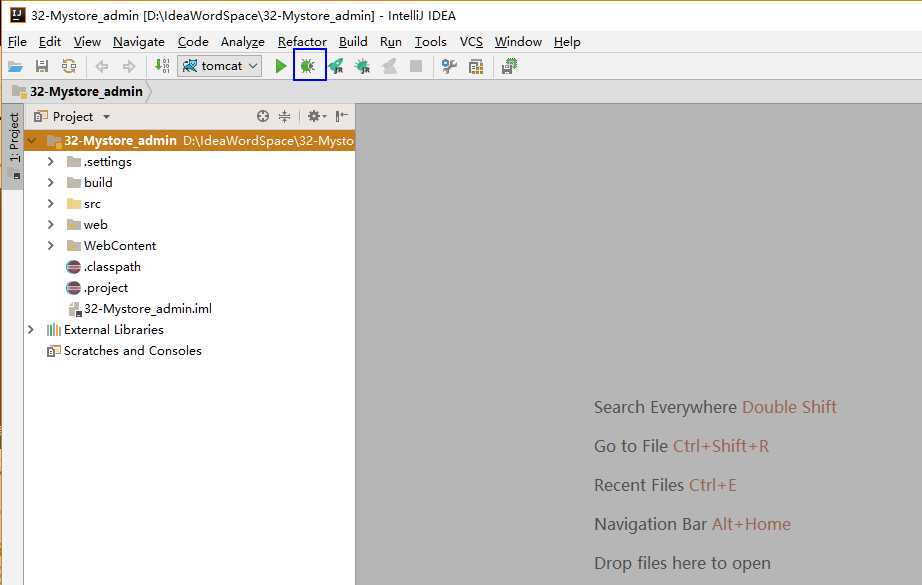
Task: Open the File menu
Action: (17, 42)
